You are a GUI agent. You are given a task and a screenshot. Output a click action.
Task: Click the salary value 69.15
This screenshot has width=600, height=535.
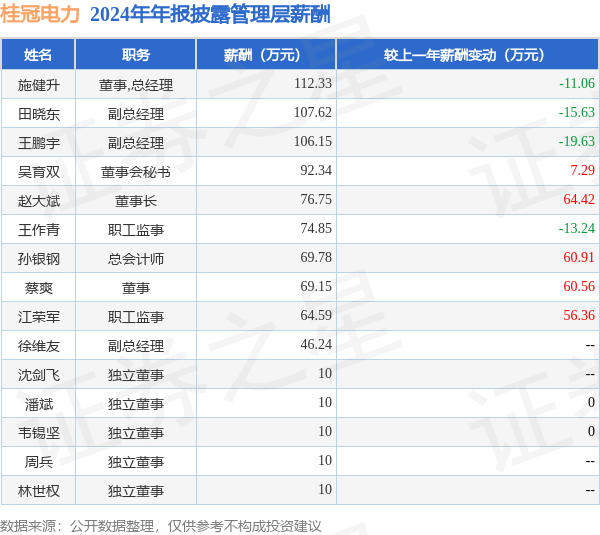point(316,287)
